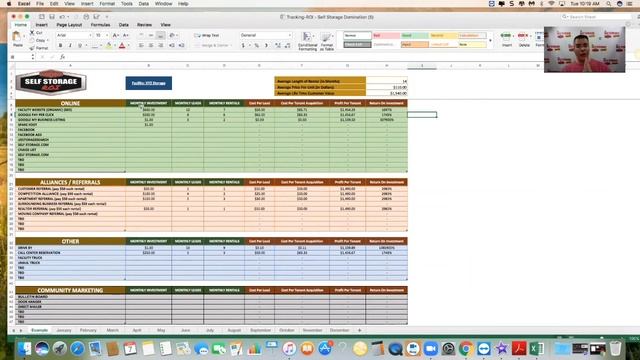This screenshot has height=360, width=640.
Task: Decrease font size with the small A icon
Action: (125, 36)
